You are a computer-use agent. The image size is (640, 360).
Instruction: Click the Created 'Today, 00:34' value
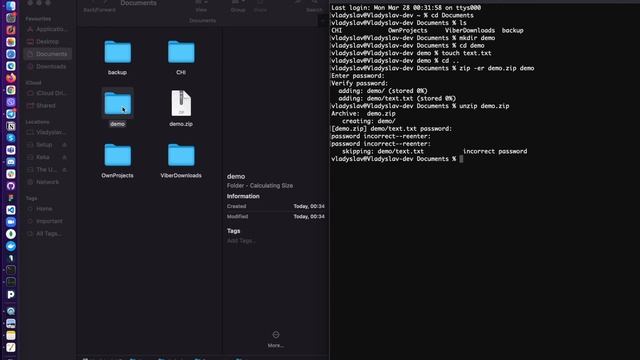pos(309,206)
